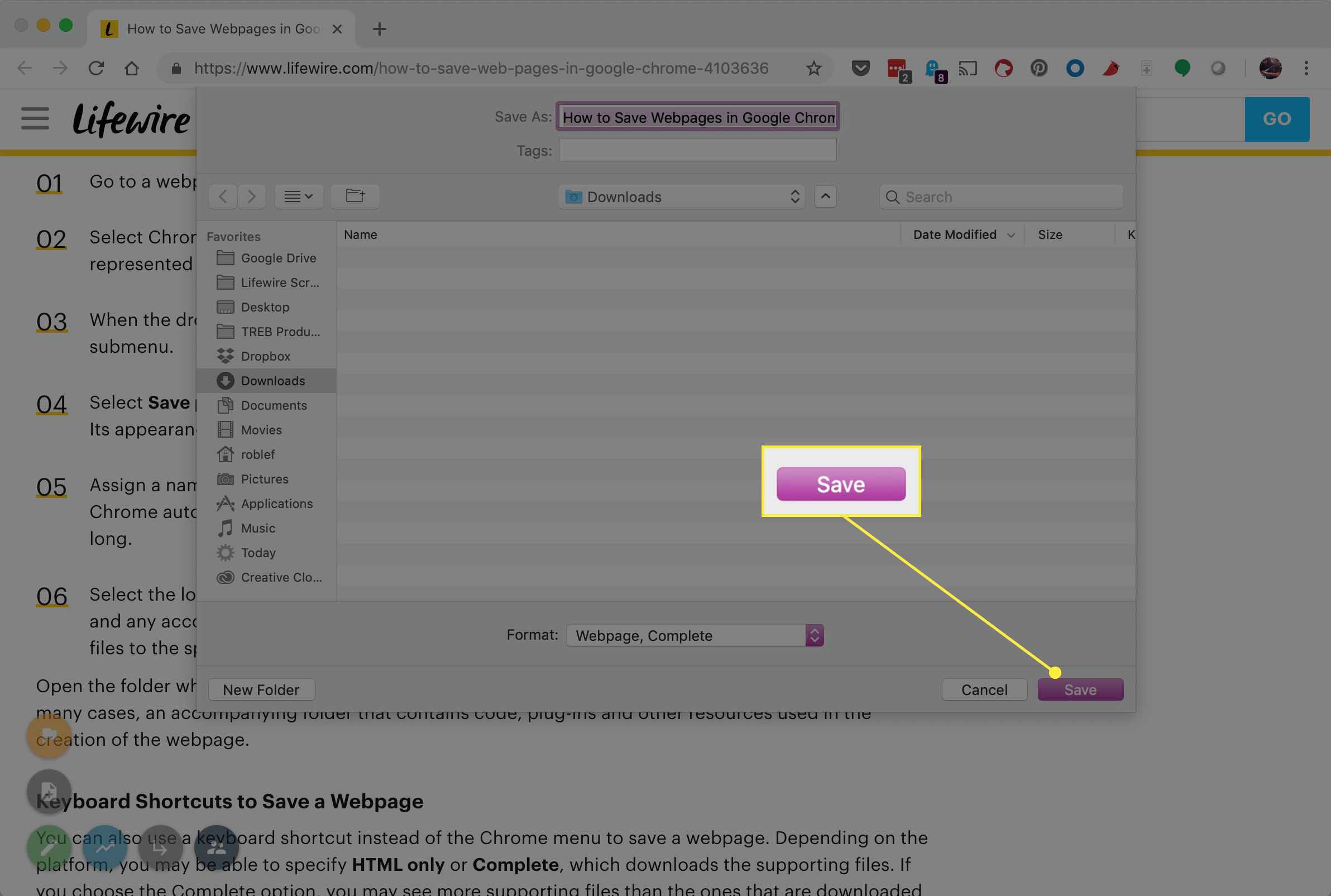This screenshot has width=1331, height=896.
Task: Click the Chrome home icon
Action: 131,69
